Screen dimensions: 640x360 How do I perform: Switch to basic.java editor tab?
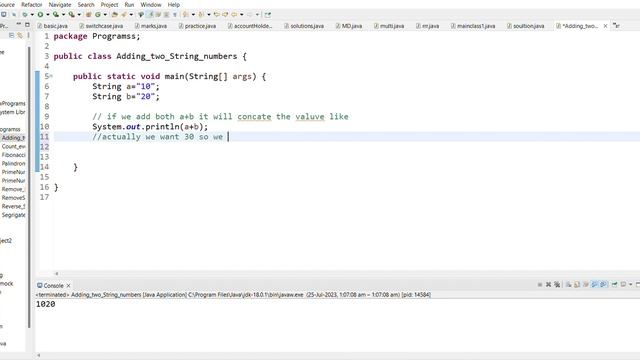53,26
